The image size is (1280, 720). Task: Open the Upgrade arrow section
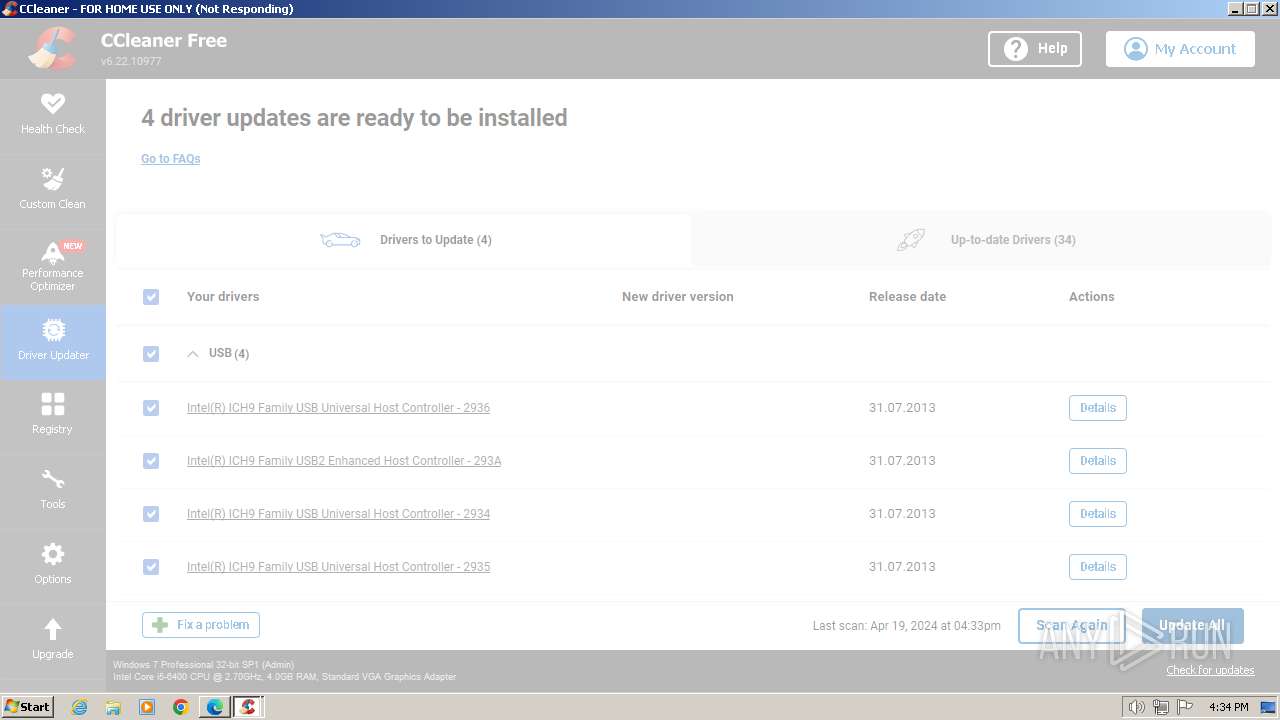coord(53,640)
